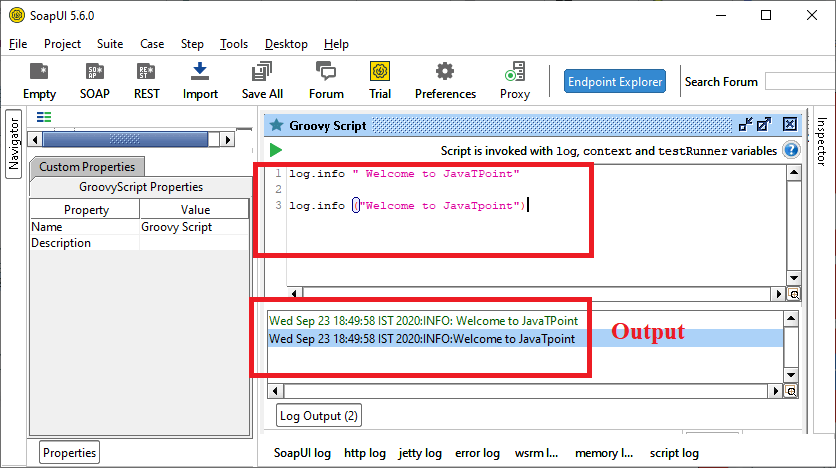Click log output scroll left arrow

pos(275,391)
